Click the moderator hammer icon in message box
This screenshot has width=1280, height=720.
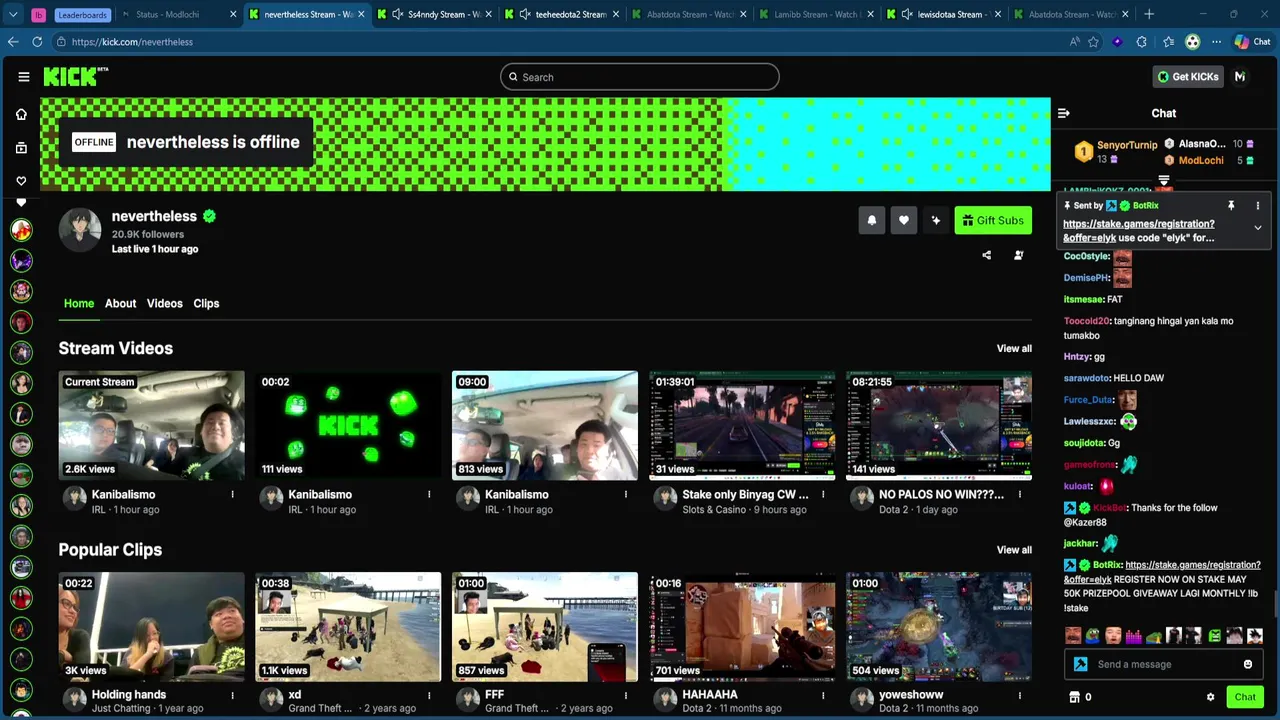[x=1080, y=665]
